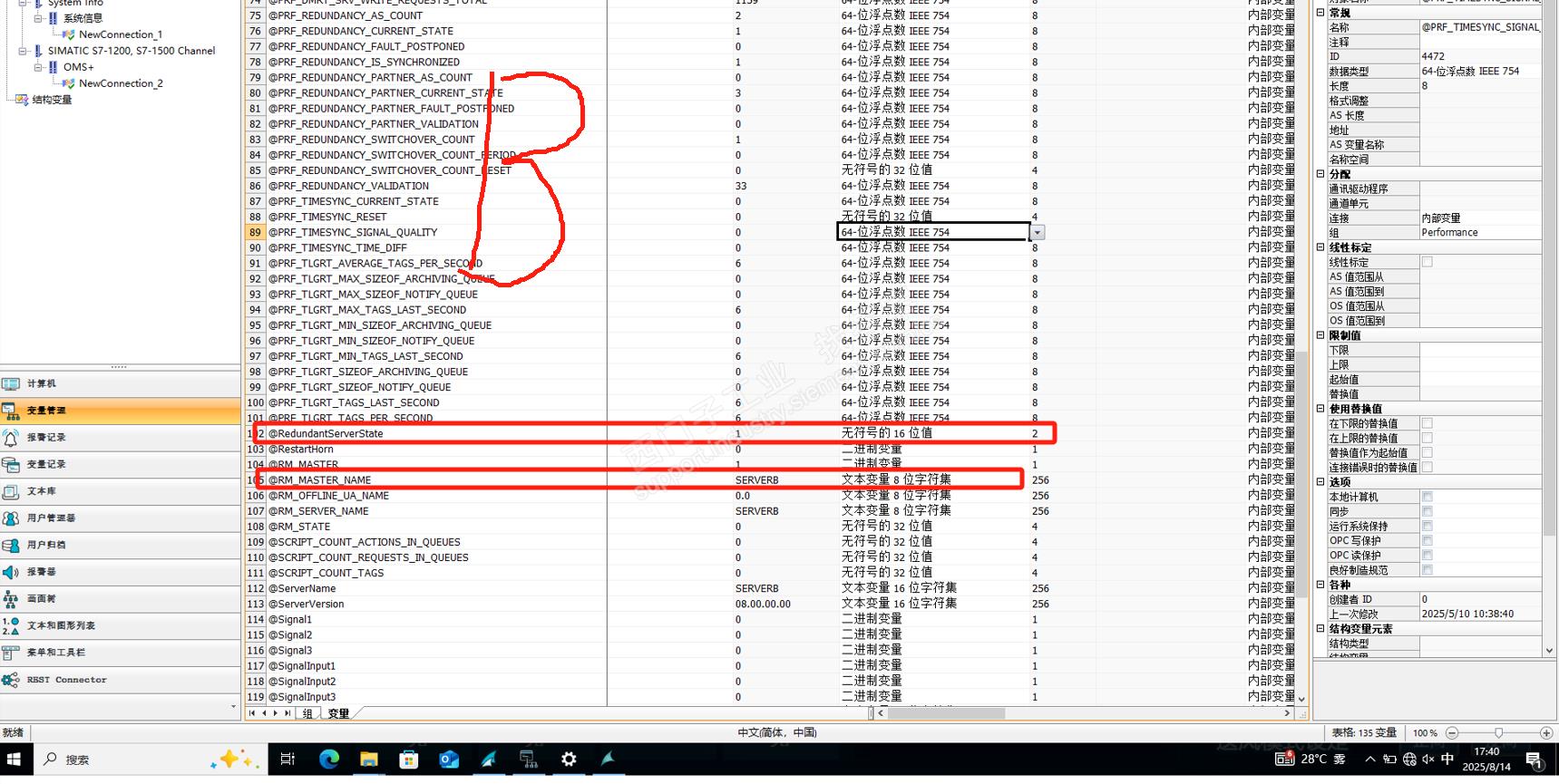Select NewConnection_1 in tree
Viewport: 1559px width, 784px height.
point(120,34)
